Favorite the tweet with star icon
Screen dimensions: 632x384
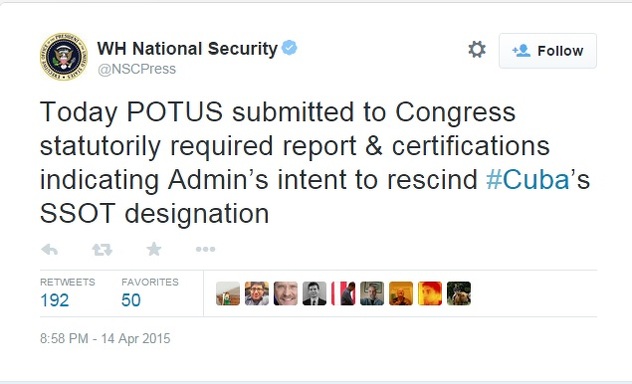pyautogui.click(x=154, y=249)
